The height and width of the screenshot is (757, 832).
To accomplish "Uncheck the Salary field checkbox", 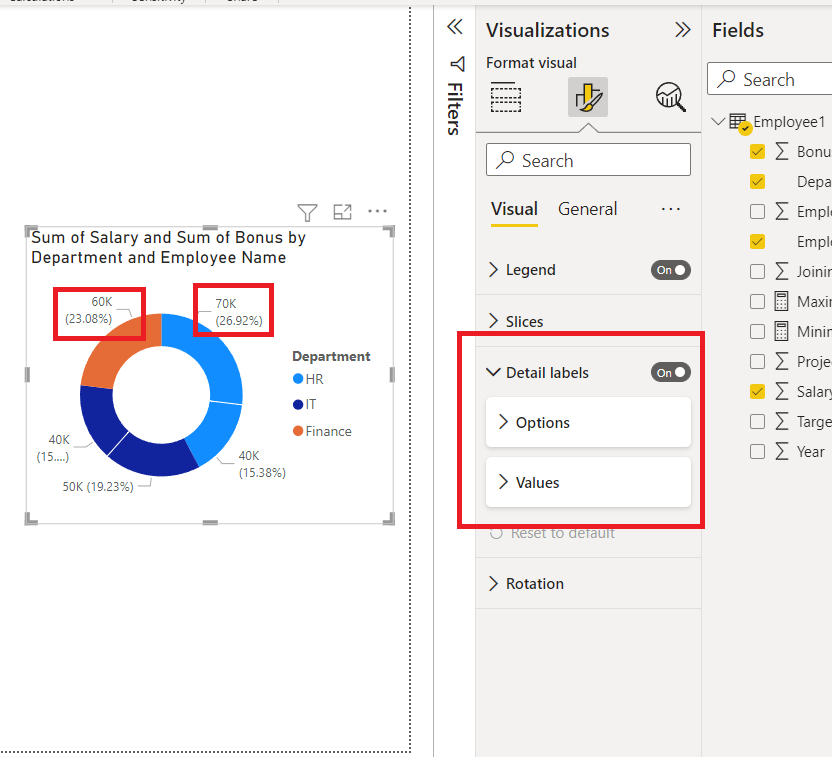I will pyautogui.click(x=757, y=391).
